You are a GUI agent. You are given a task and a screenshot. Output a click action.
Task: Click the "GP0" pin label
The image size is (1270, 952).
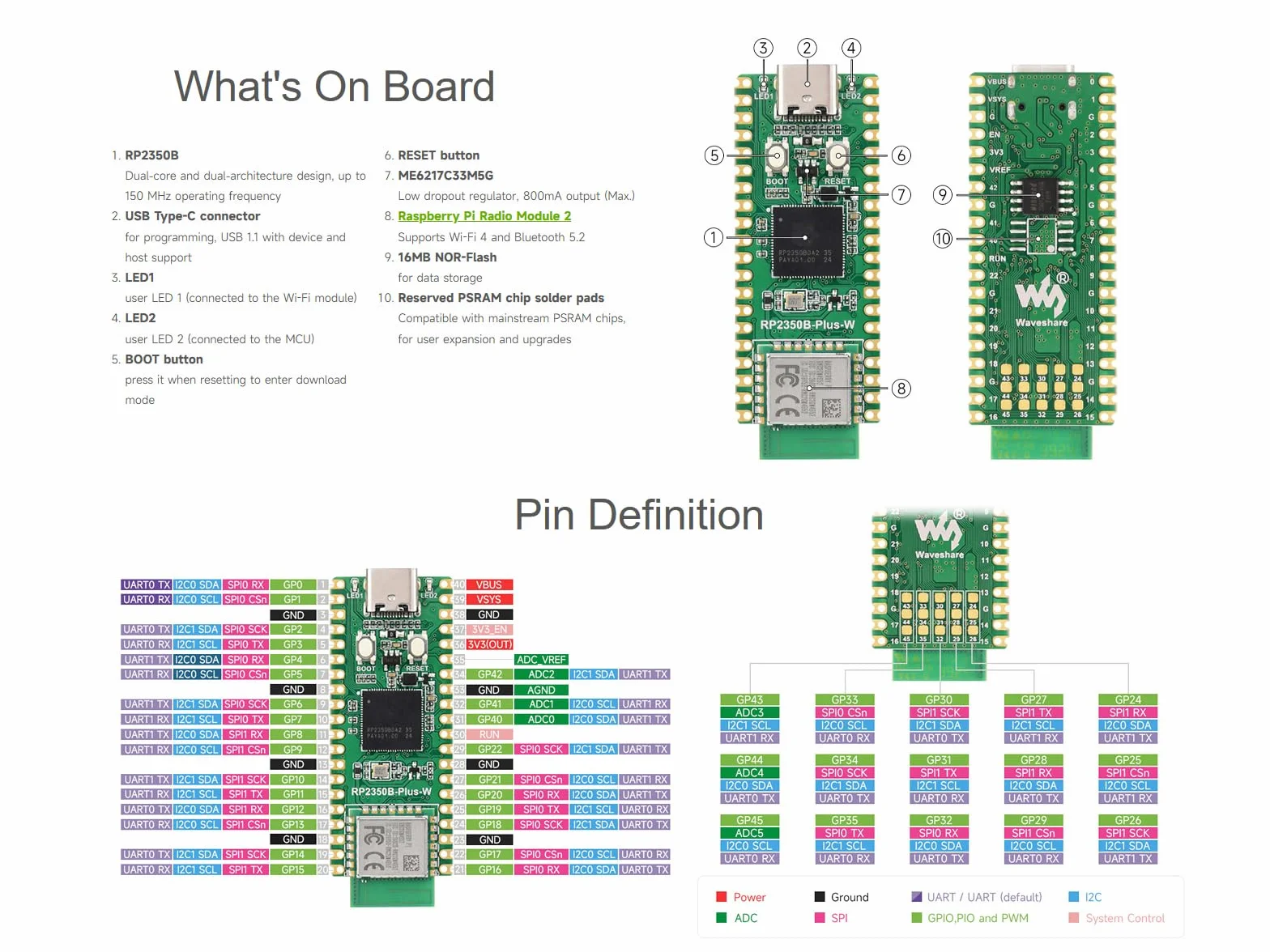293,584
